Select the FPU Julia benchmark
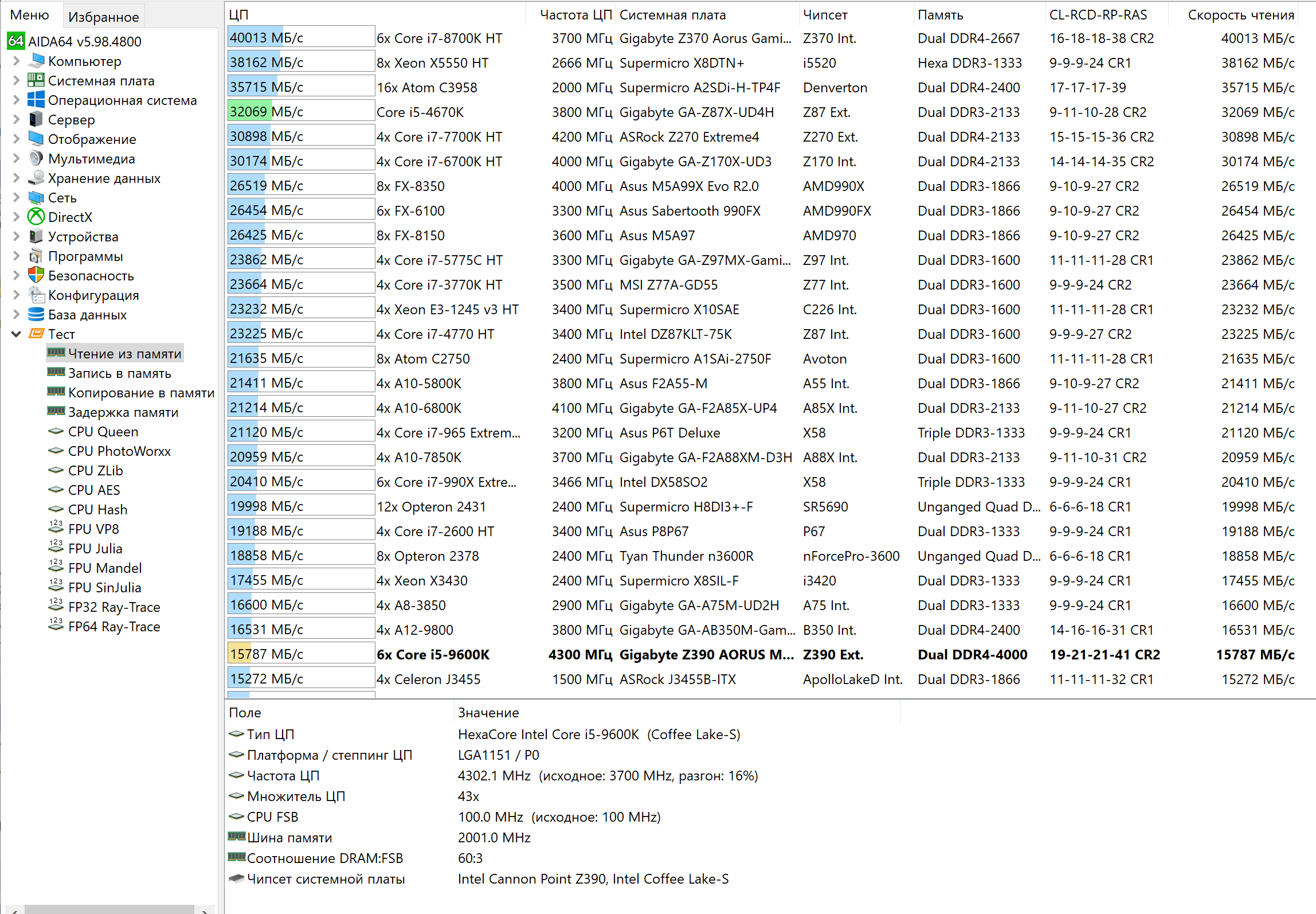Viewport: 1316px width, 914px height. (x=95, y=549)
